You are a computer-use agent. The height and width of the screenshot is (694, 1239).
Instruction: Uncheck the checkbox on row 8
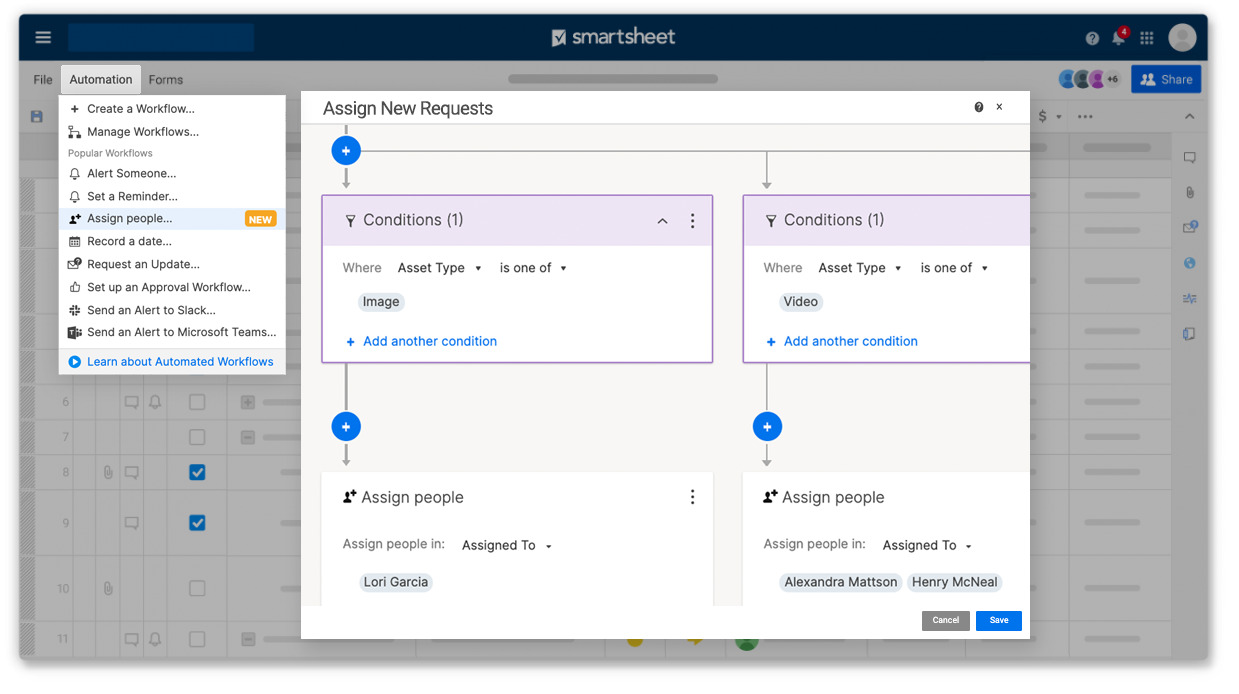tap(197, 471)
